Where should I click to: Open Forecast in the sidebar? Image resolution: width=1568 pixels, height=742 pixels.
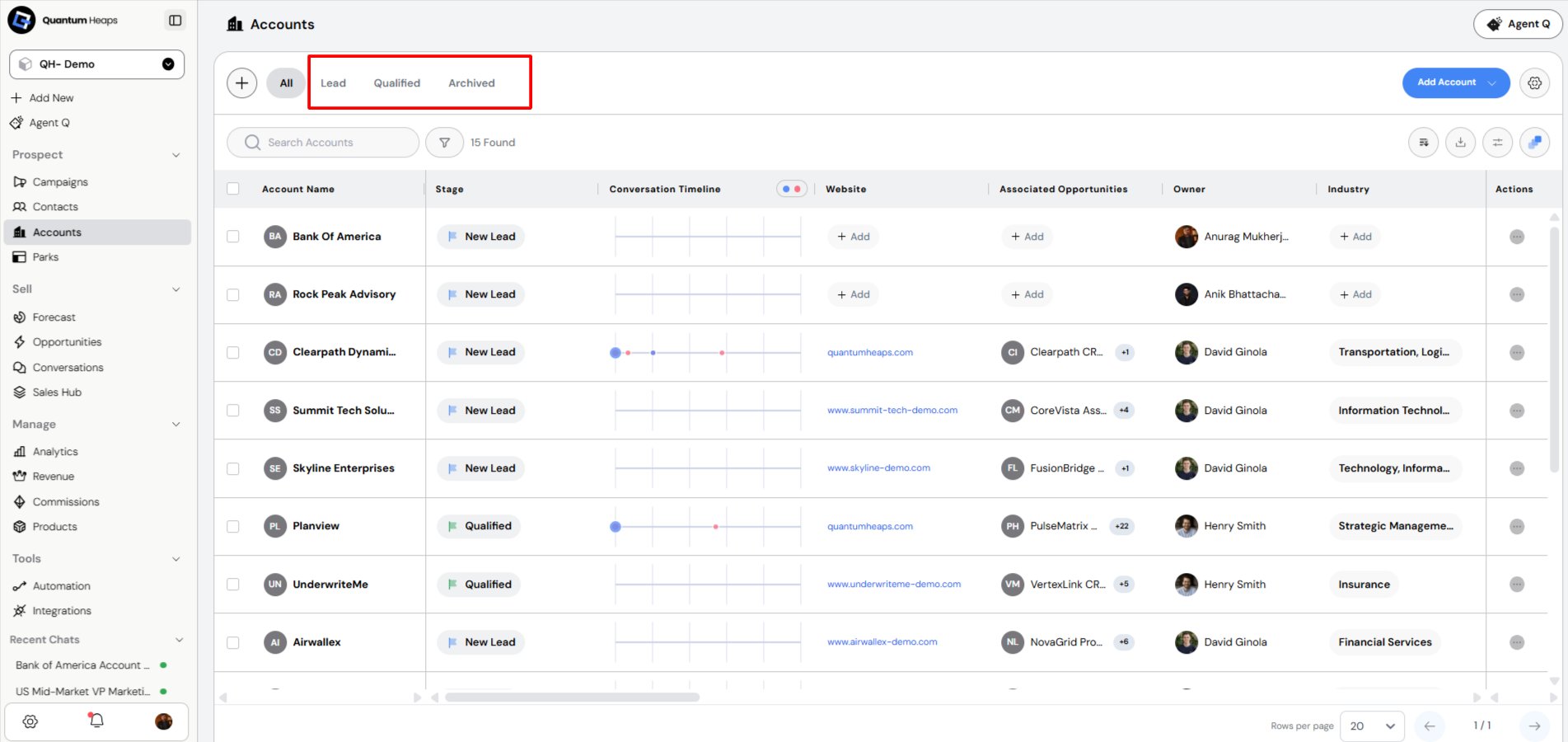(54, 317)
